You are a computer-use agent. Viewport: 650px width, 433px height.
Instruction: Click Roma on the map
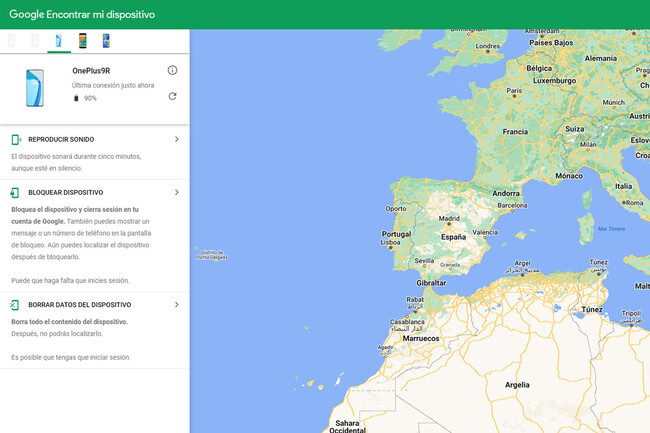pyautogui.click(x=634, y=203)
